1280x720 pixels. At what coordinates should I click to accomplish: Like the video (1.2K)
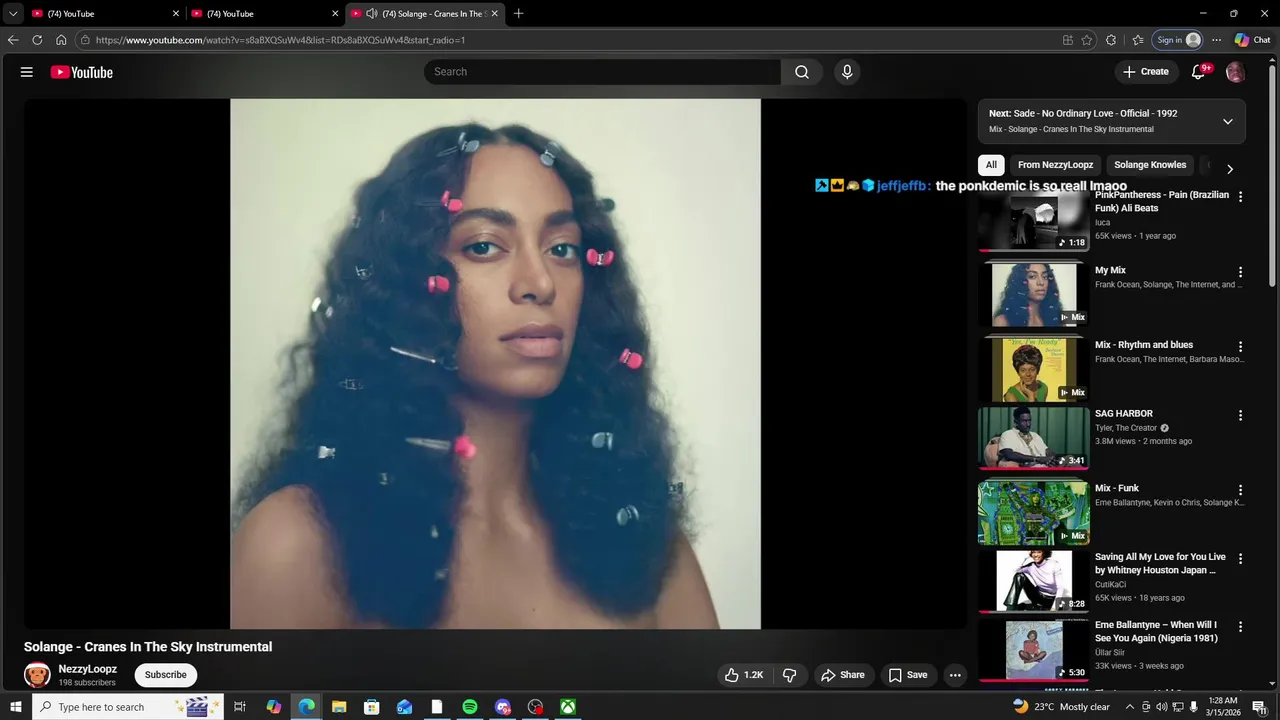coord(743,675)
